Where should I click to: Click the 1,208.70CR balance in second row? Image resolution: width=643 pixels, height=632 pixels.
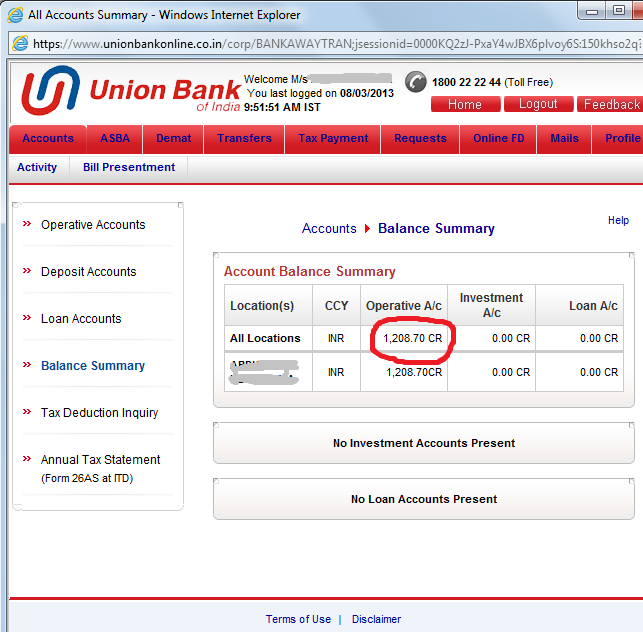tap(414, 372)
